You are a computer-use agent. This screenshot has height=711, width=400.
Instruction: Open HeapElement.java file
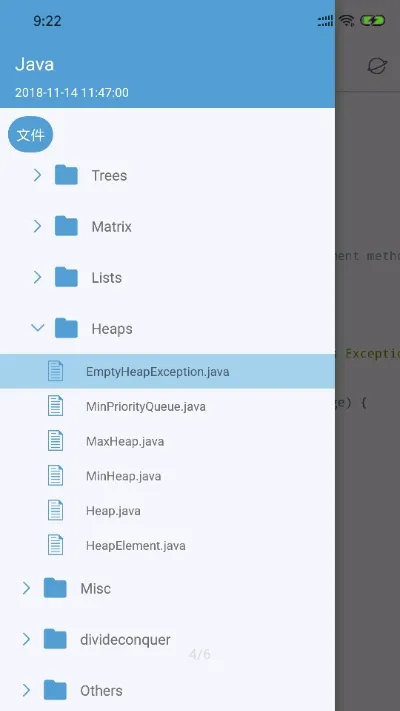[167, 545]
